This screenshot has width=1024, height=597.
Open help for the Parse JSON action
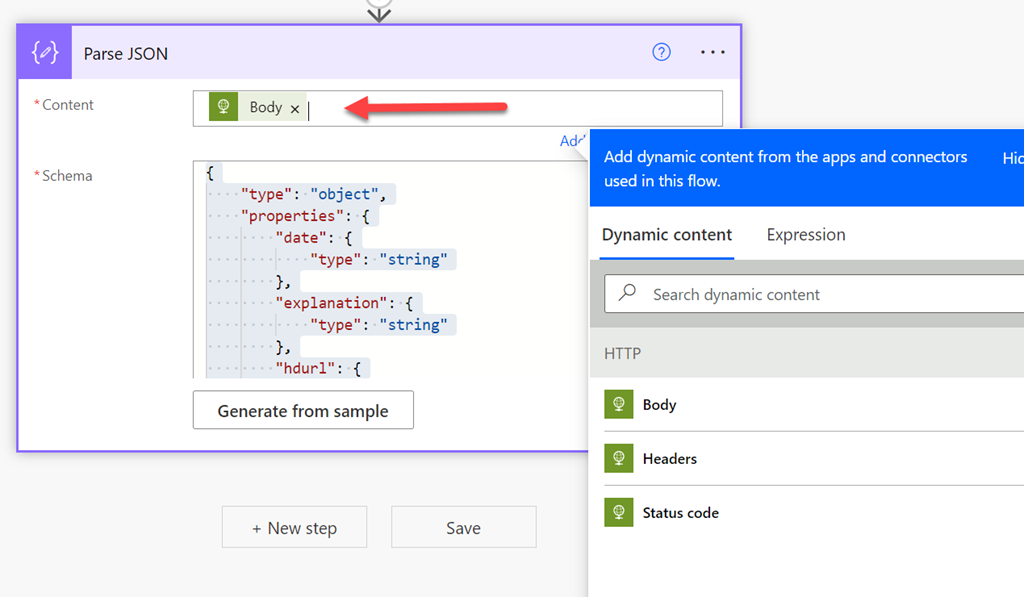(x=661, y=53)
